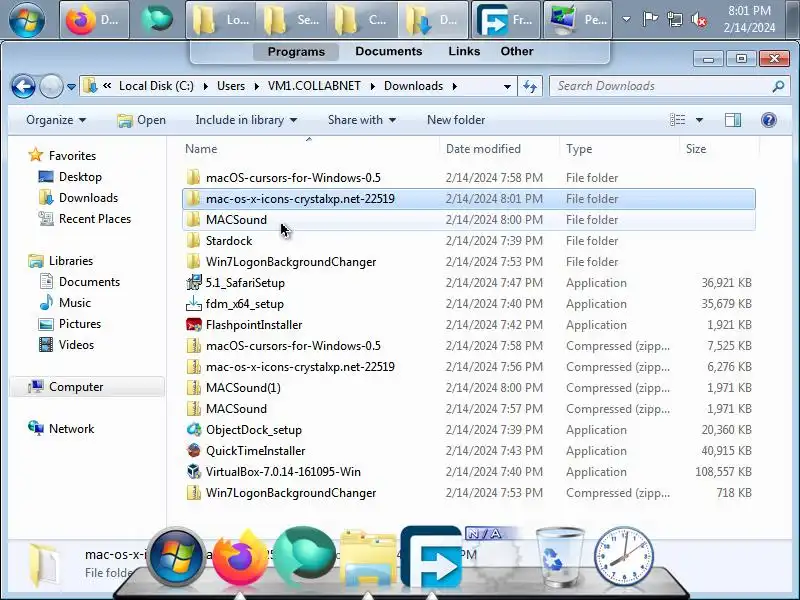Select the Documents tab in dock menu

(389, 51)
